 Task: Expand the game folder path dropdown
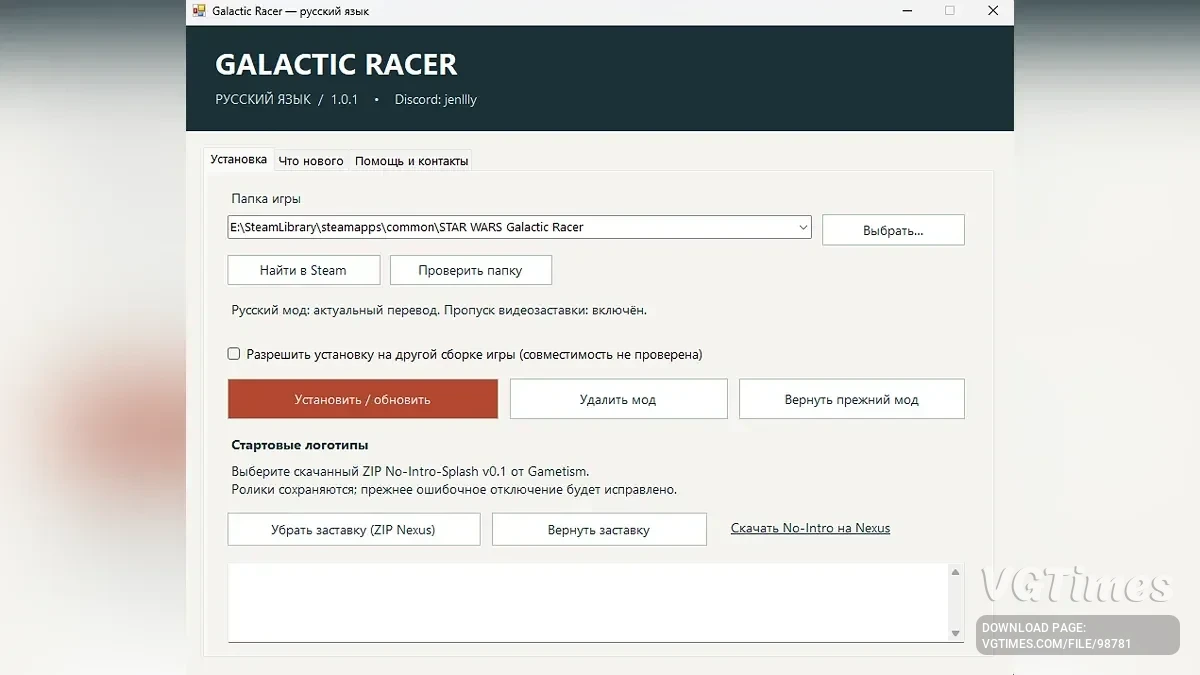coord(803,227)
